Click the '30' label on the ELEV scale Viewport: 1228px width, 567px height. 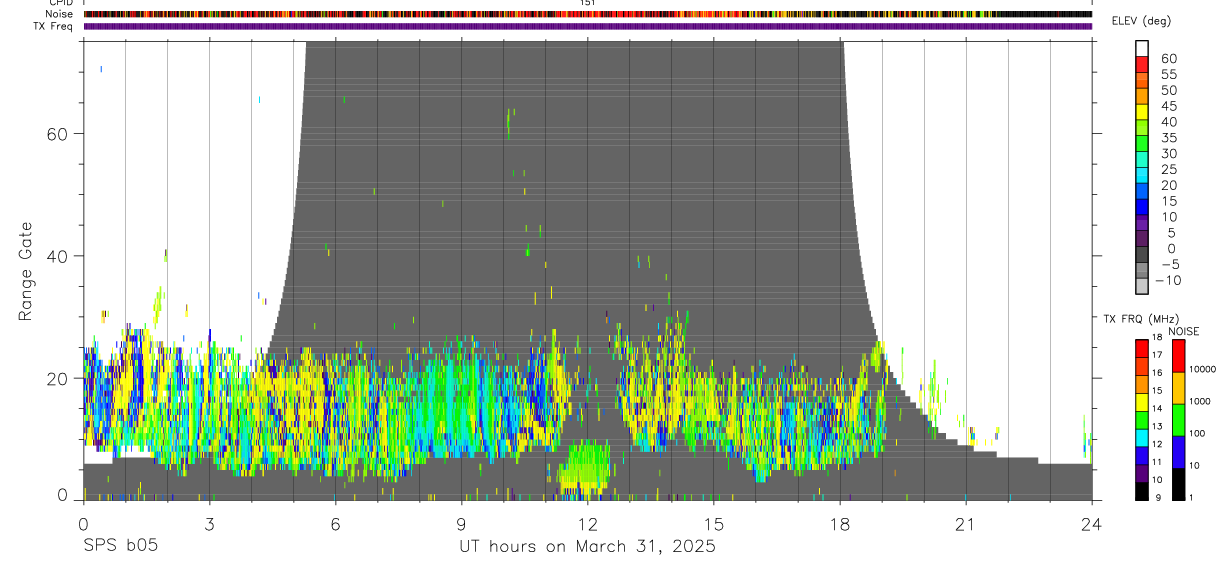point(1168,153)
